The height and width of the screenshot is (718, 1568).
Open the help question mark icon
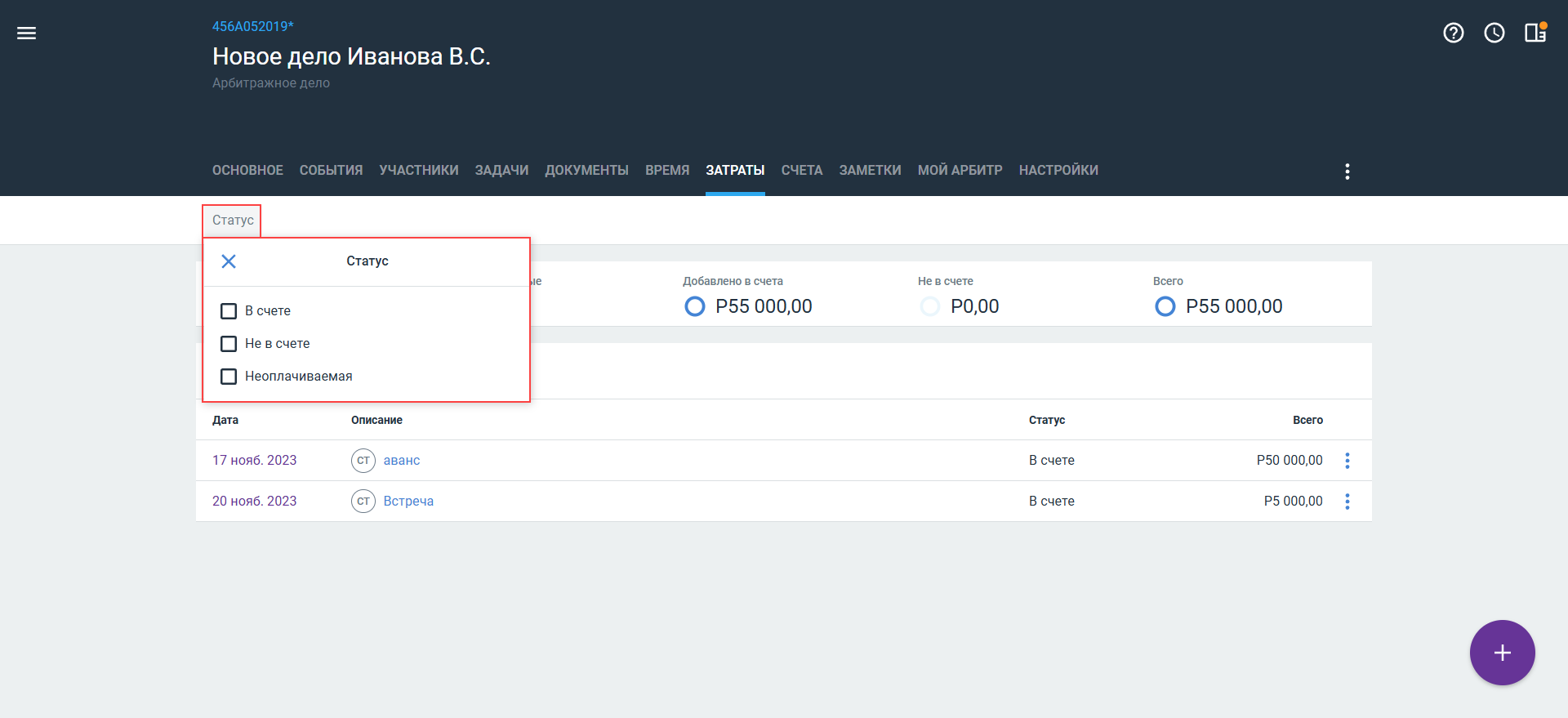1453,33
